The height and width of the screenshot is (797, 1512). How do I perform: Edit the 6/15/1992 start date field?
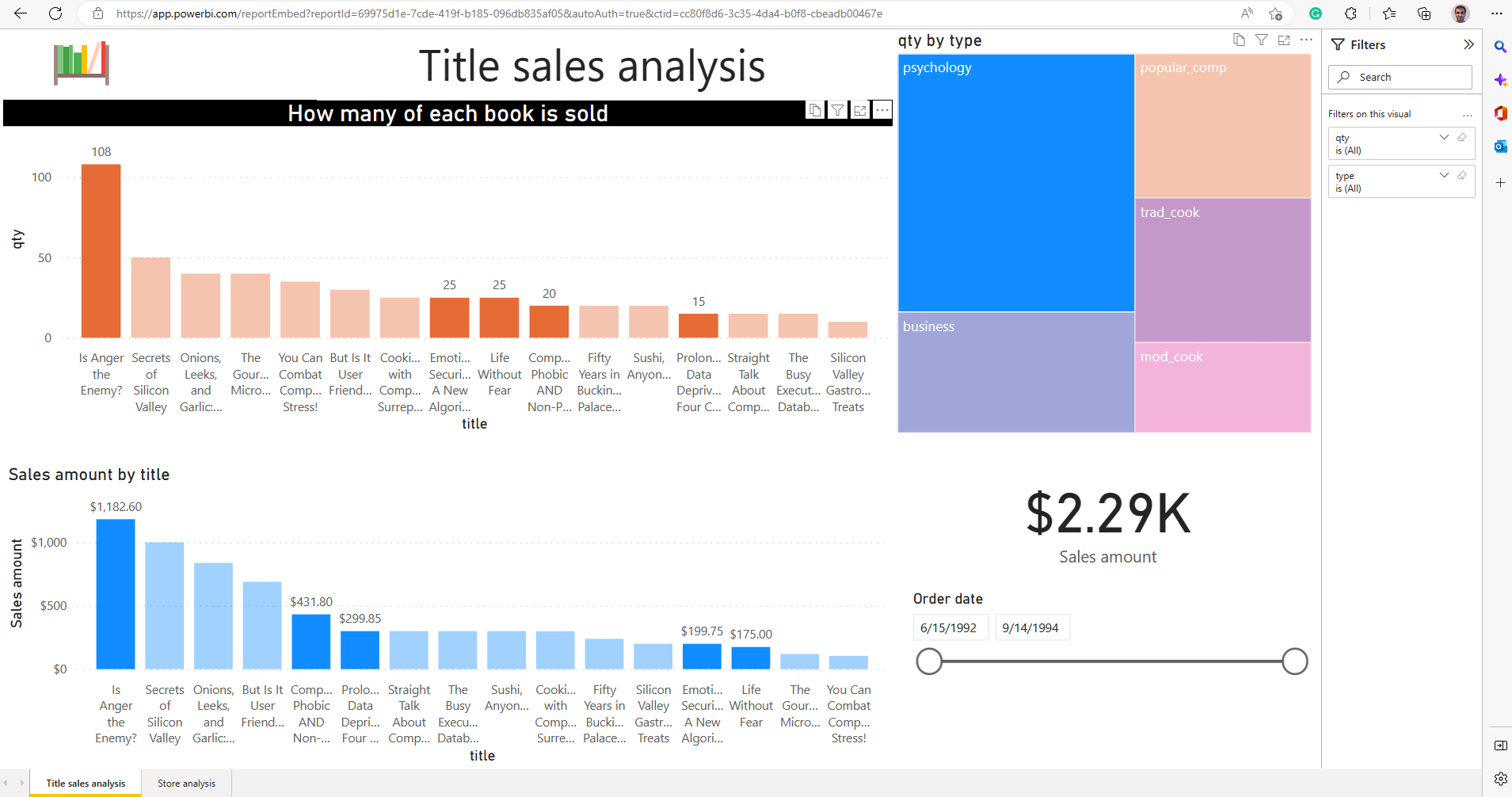(x=951, y=627)
